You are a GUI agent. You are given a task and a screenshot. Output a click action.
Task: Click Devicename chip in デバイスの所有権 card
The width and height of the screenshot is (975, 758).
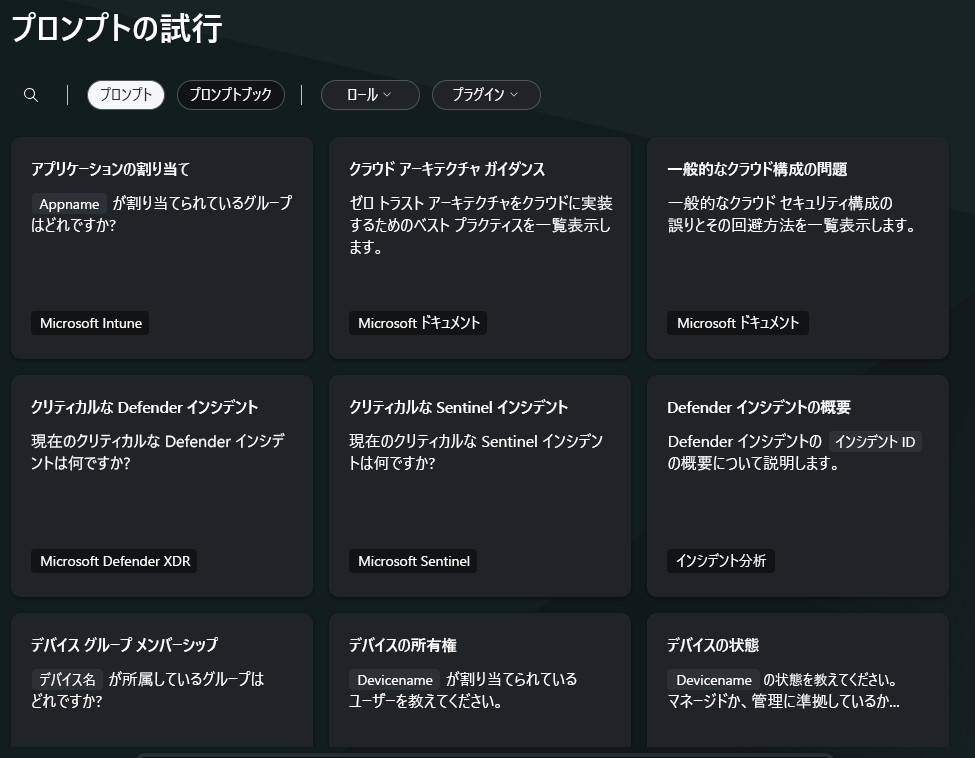coord(395,680)
